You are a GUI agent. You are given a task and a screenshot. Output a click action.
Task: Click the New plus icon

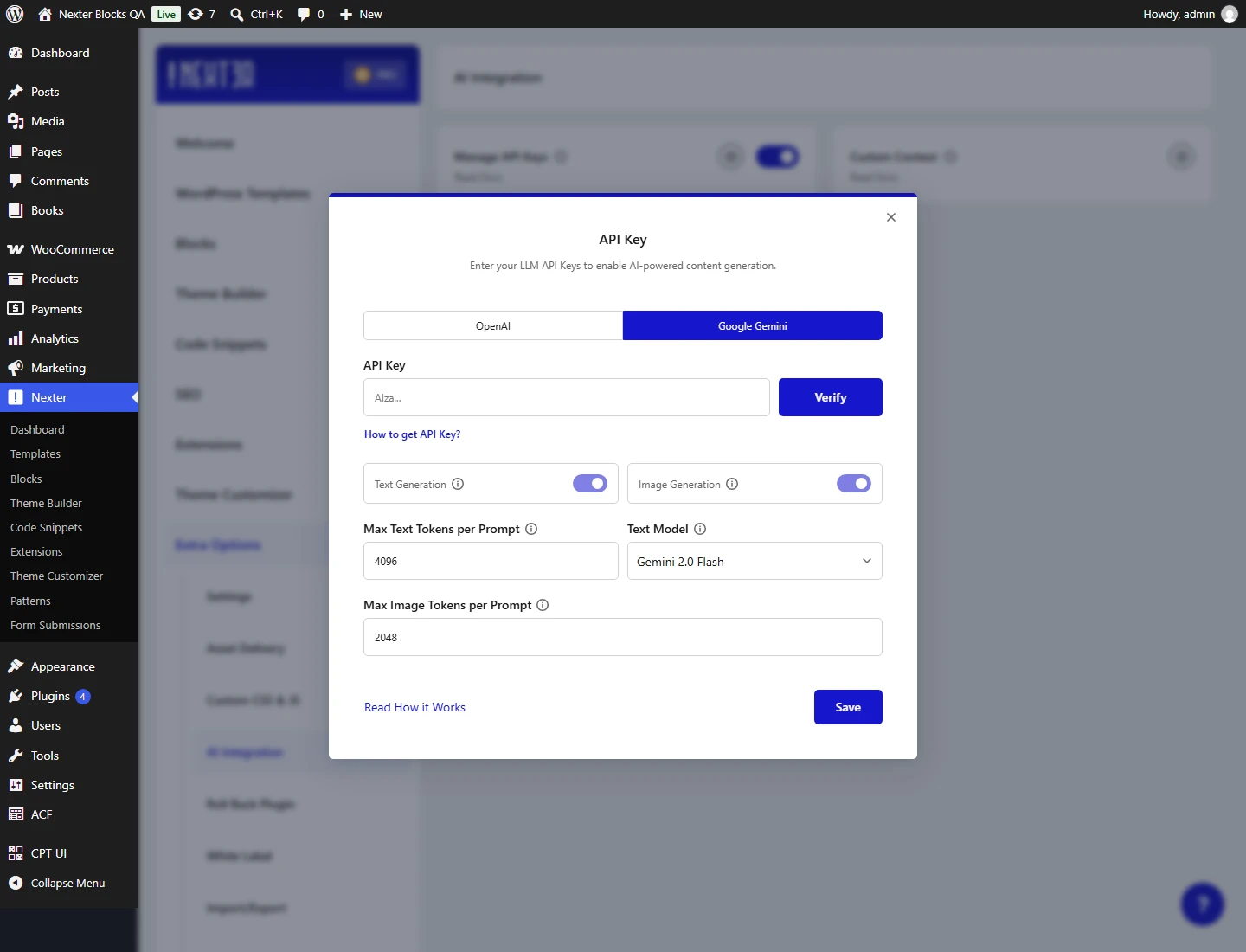346,14
